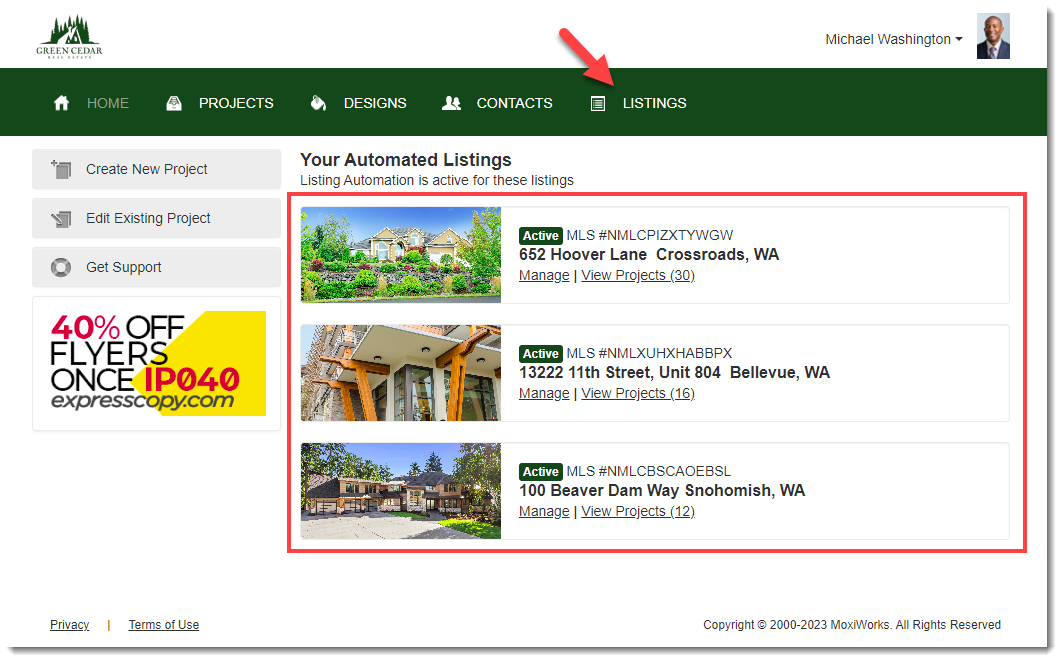Viewport: 1062px width, 662px height.
Task: Click Manage for the Beaver Dam Way listing
Action: (543, 511)
